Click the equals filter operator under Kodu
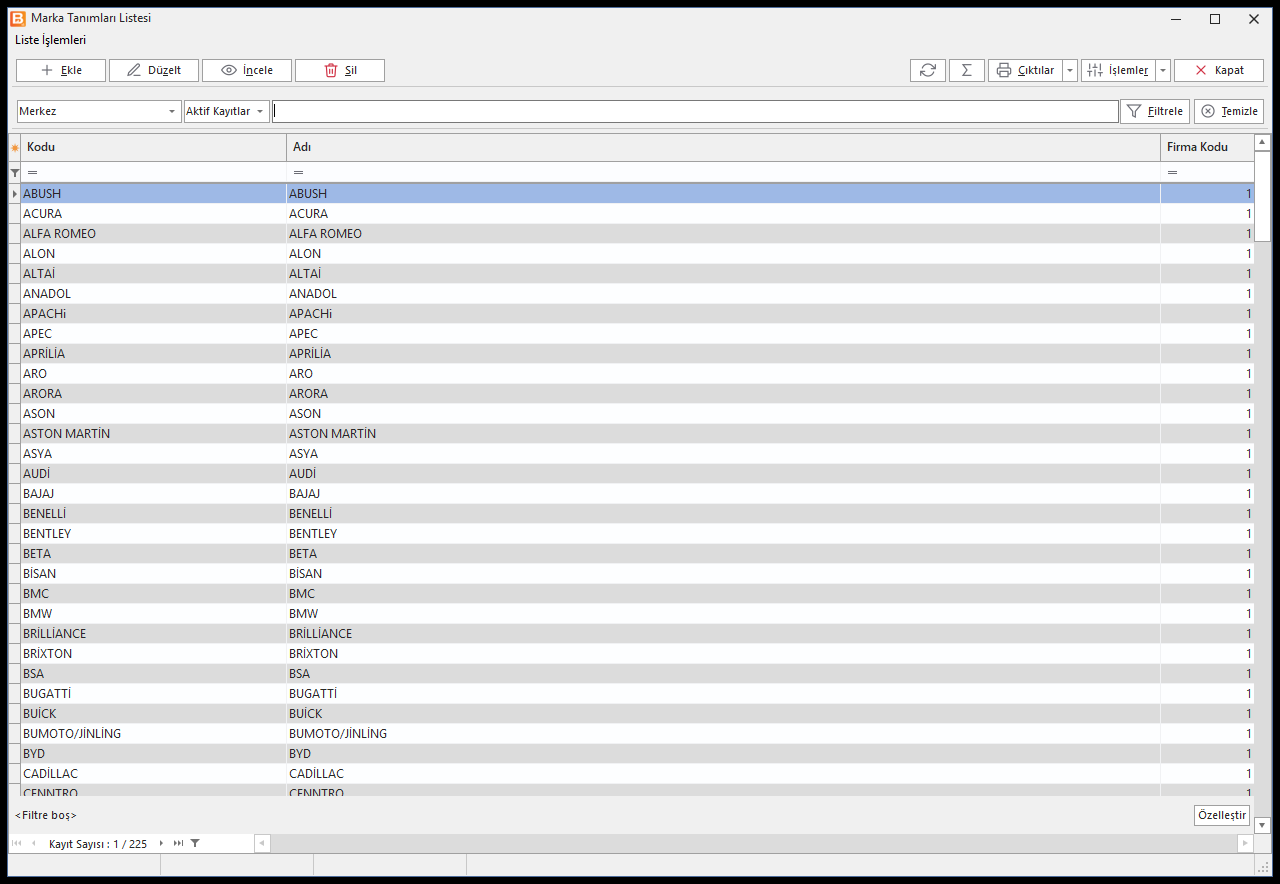Screen dimensions: 1280x884 (x=32, y=173)
